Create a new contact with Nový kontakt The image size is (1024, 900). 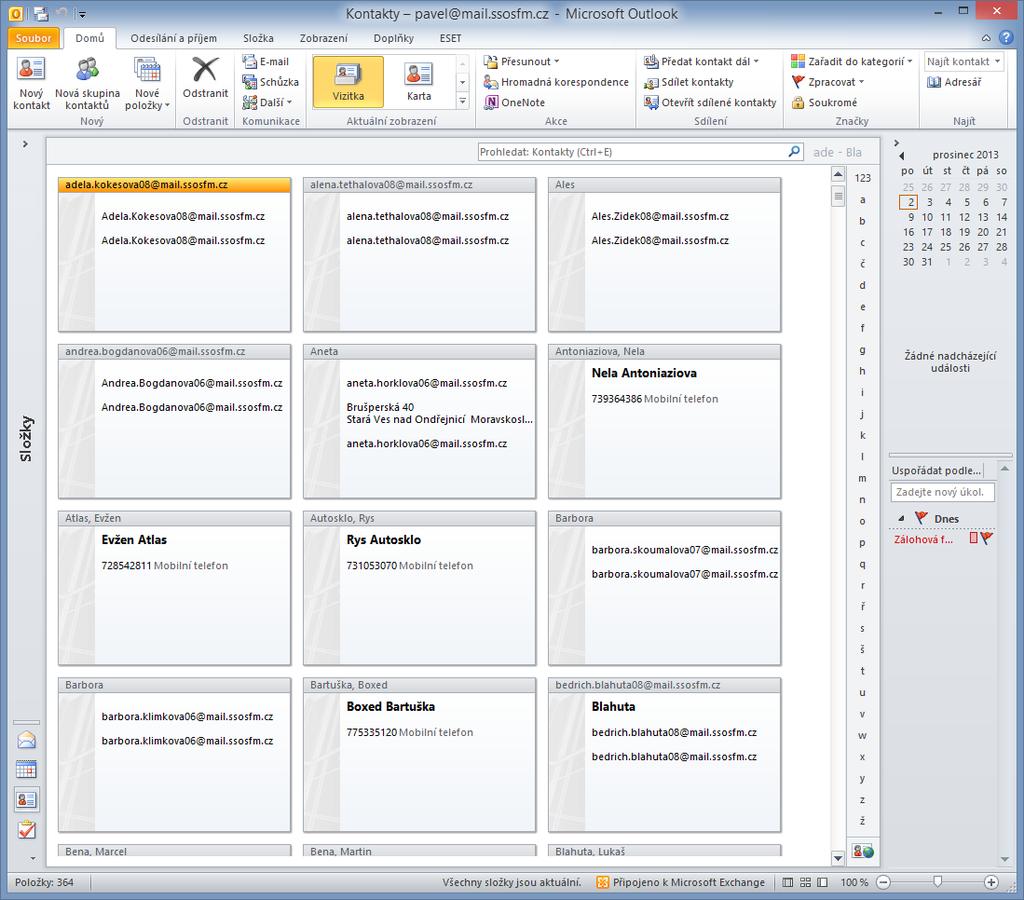coord(31,84)
